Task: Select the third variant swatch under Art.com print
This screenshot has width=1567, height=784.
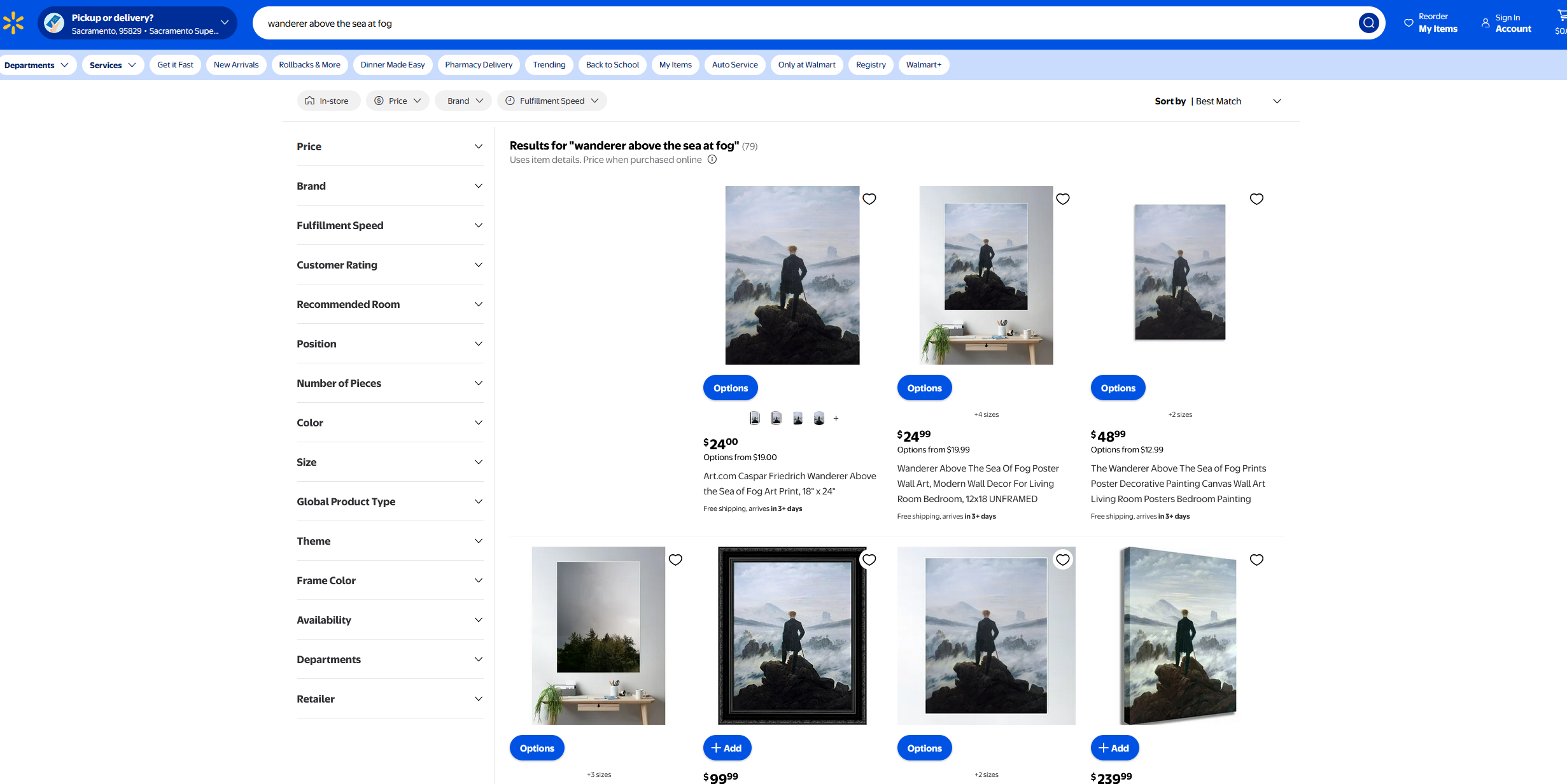Action: point(798,418)
